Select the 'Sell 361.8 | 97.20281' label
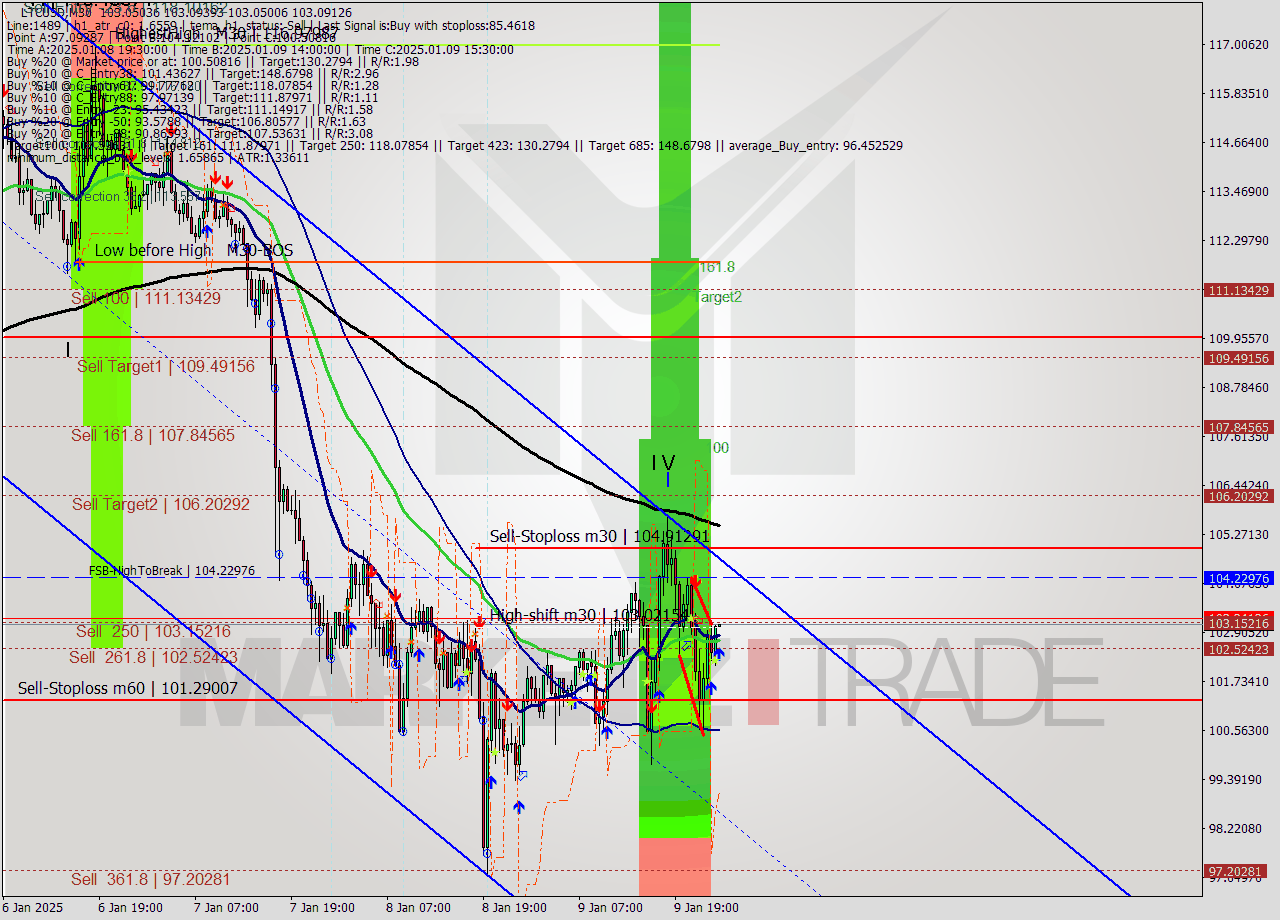This screenshot has height=920, width=1280. (x=151, y=879)
